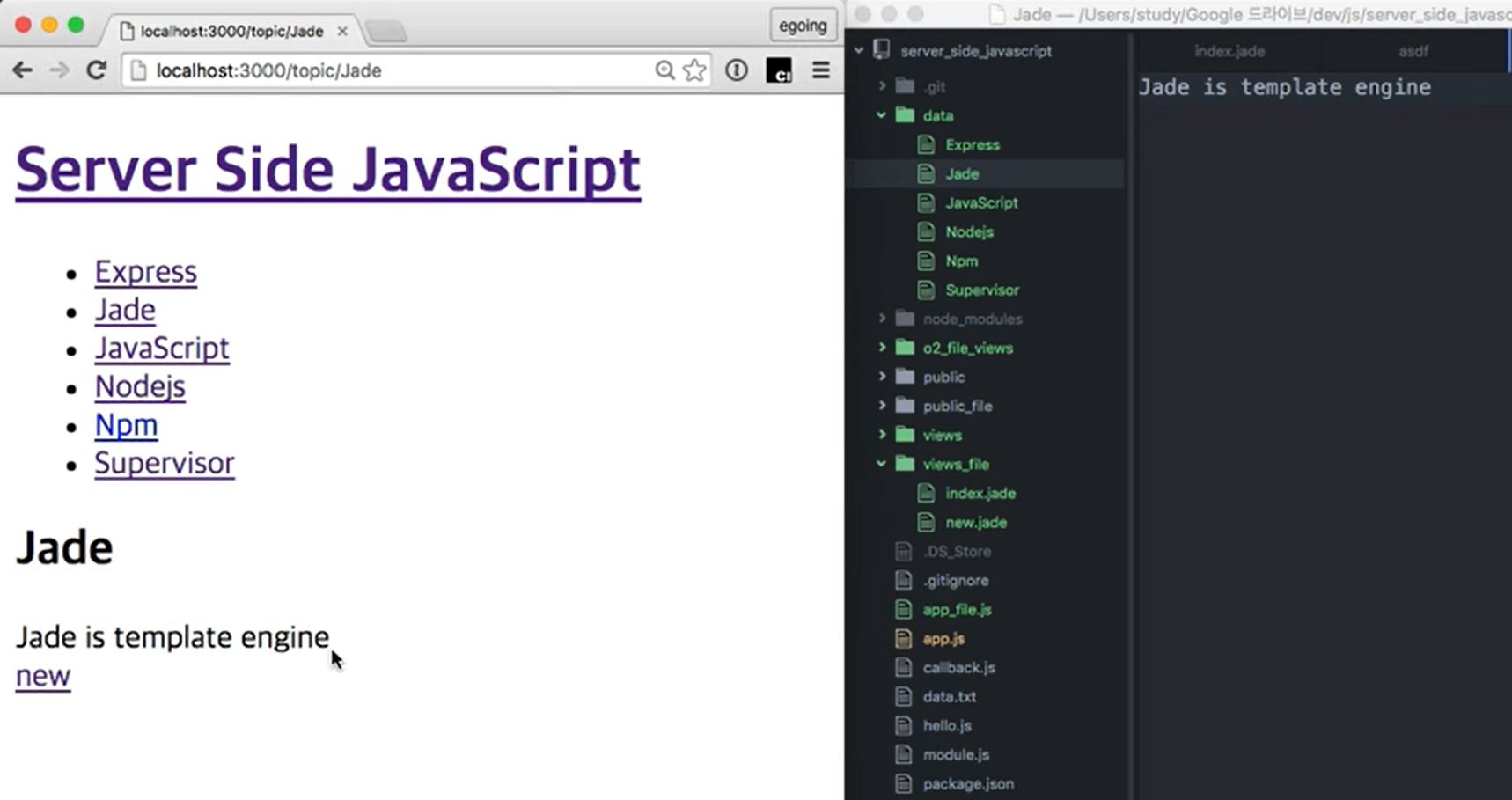This screenshot has height=800, width=1512.
Task: Open the Chrome hamburger menu
Action: [x=820, y=70]
